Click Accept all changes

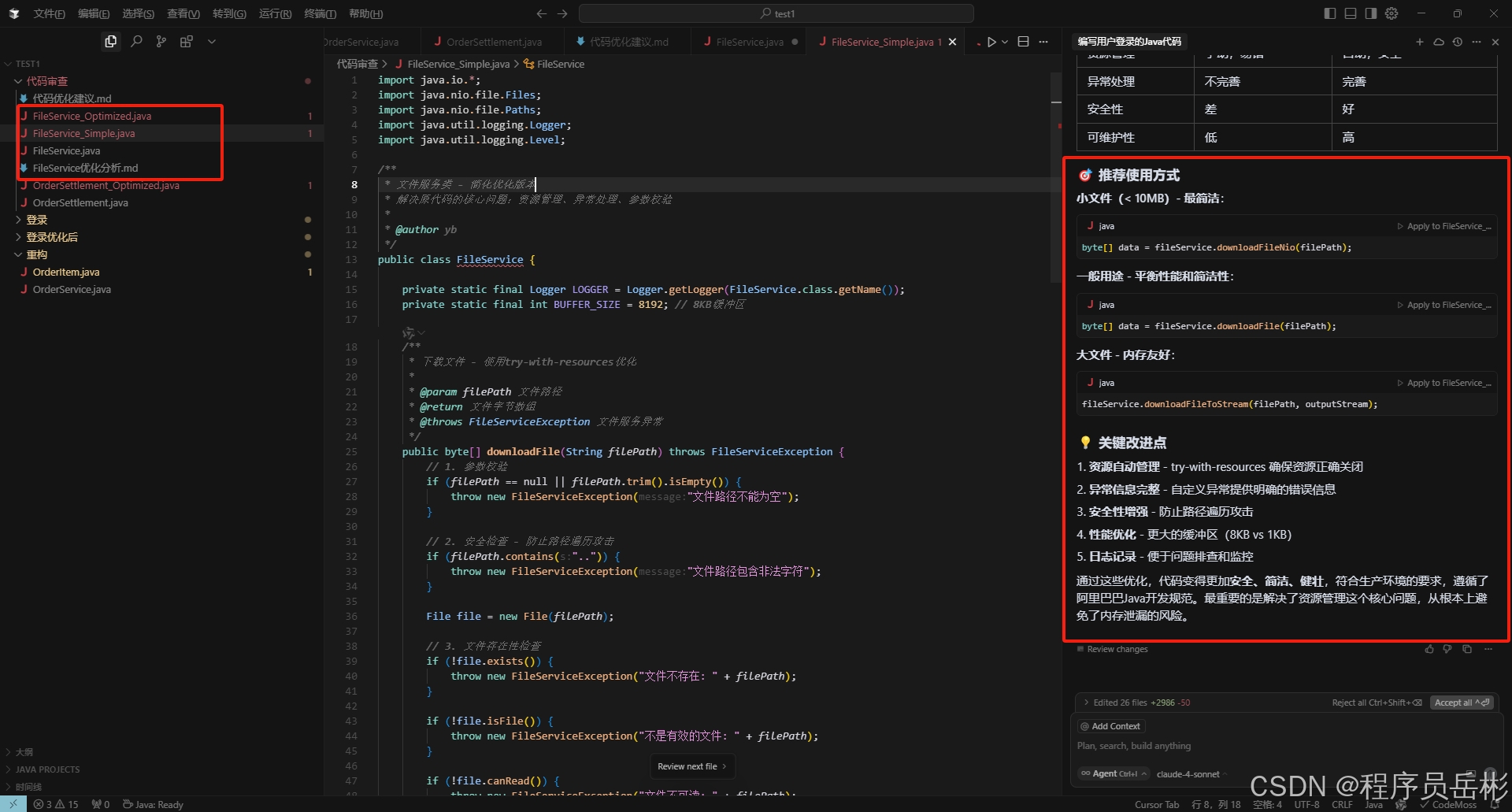point(1462,703)
